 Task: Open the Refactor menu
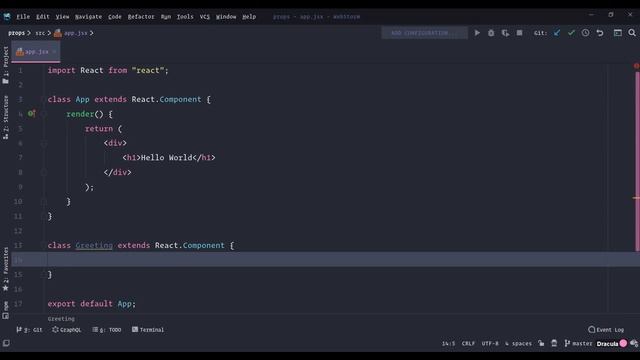coord(141,17)
